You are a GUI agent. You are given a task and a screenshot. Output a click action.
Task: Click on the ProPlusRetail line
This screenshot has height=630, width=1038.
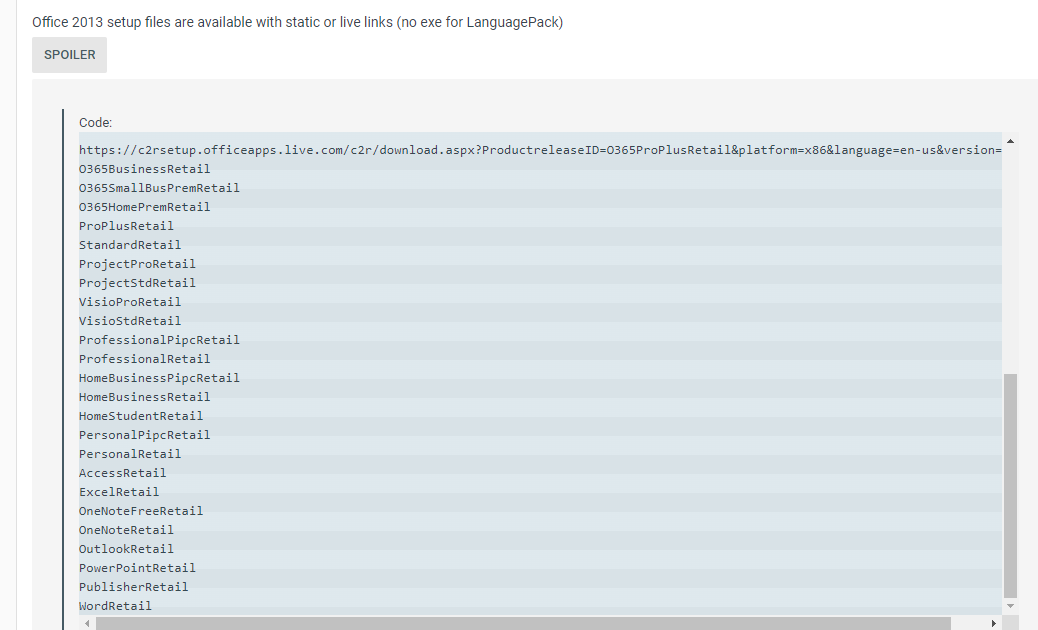126,226
